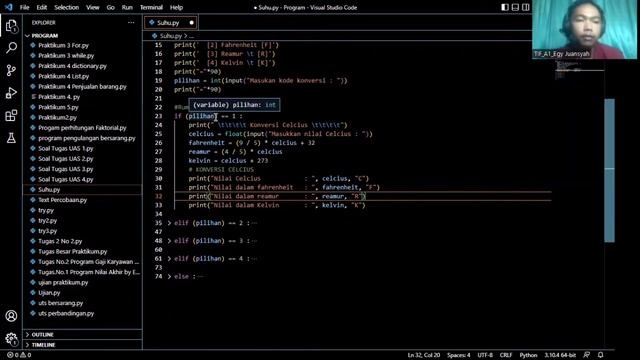Screen dimensions: 640x360
Task: Click CRLF line ending setting
Action: pyautogui.click(x=506, y=355)
